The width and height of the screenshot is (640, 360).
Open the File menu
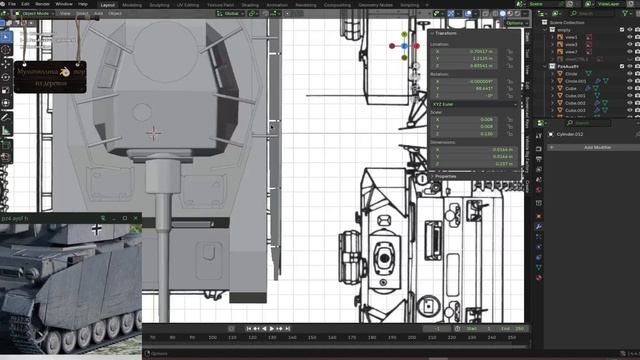(12, 4)
